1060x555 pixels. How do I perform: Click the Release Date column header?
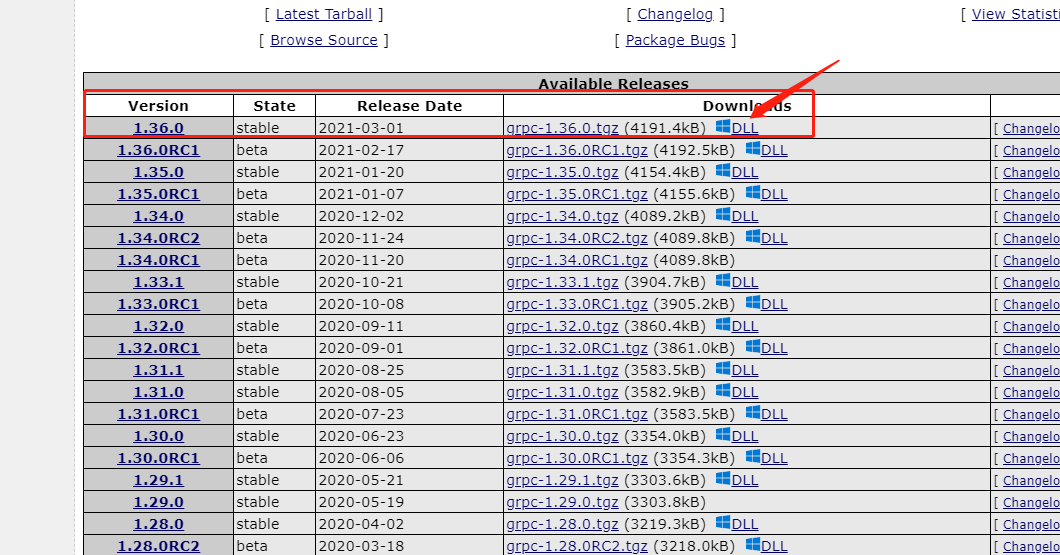click(x=409, y=106)
